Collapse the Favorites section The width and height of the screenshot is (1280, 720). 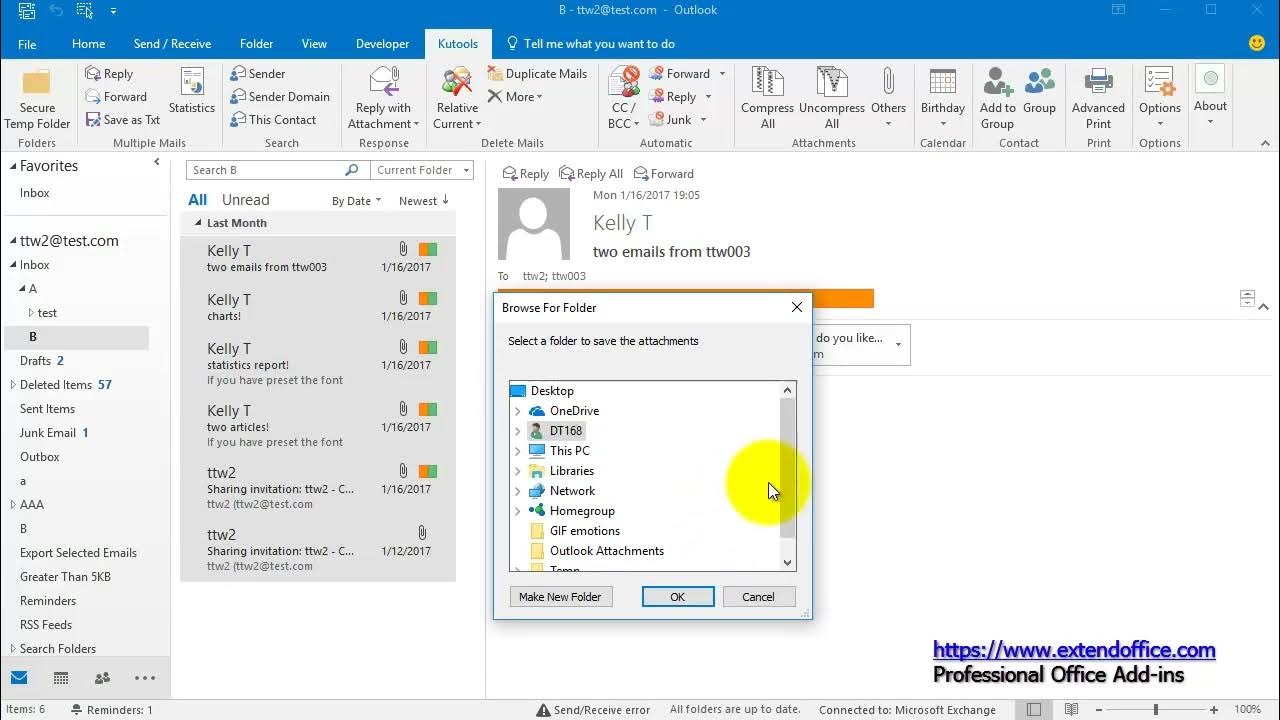click(x=13, y=166)
